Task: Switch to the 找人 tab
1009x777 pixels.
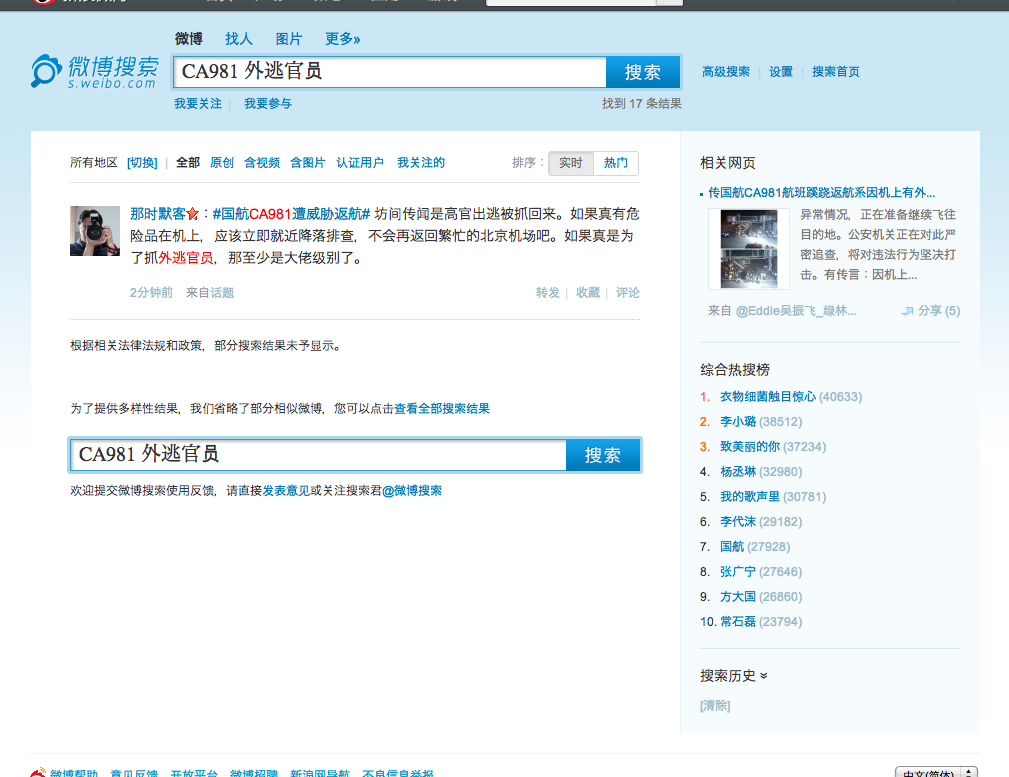Action: point(238,38)
